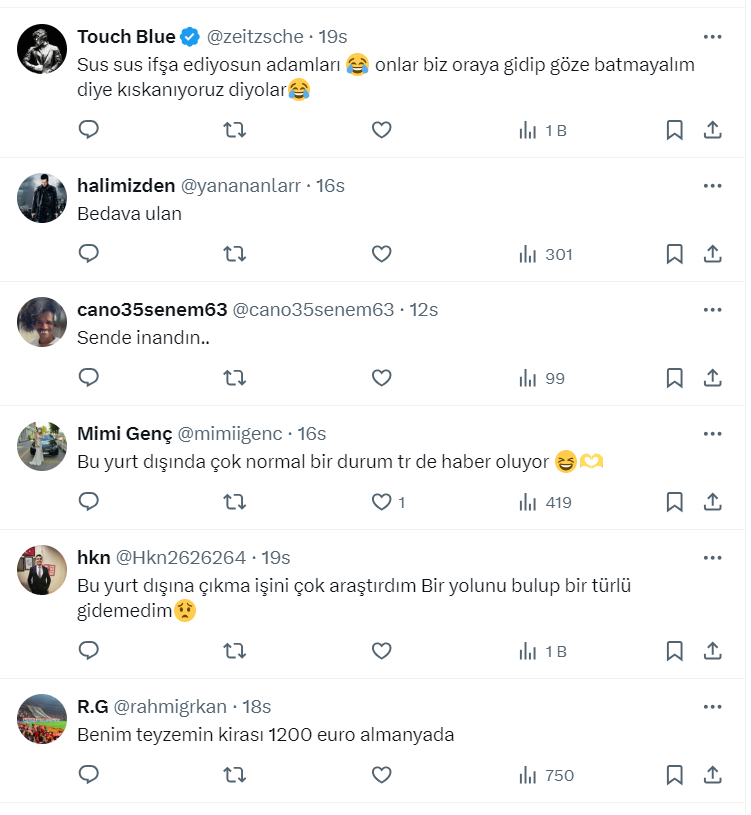Click hkn's profile avatar
Viewport: 751px width, 815px height.
pyautogui.click(x=42, y=571)
